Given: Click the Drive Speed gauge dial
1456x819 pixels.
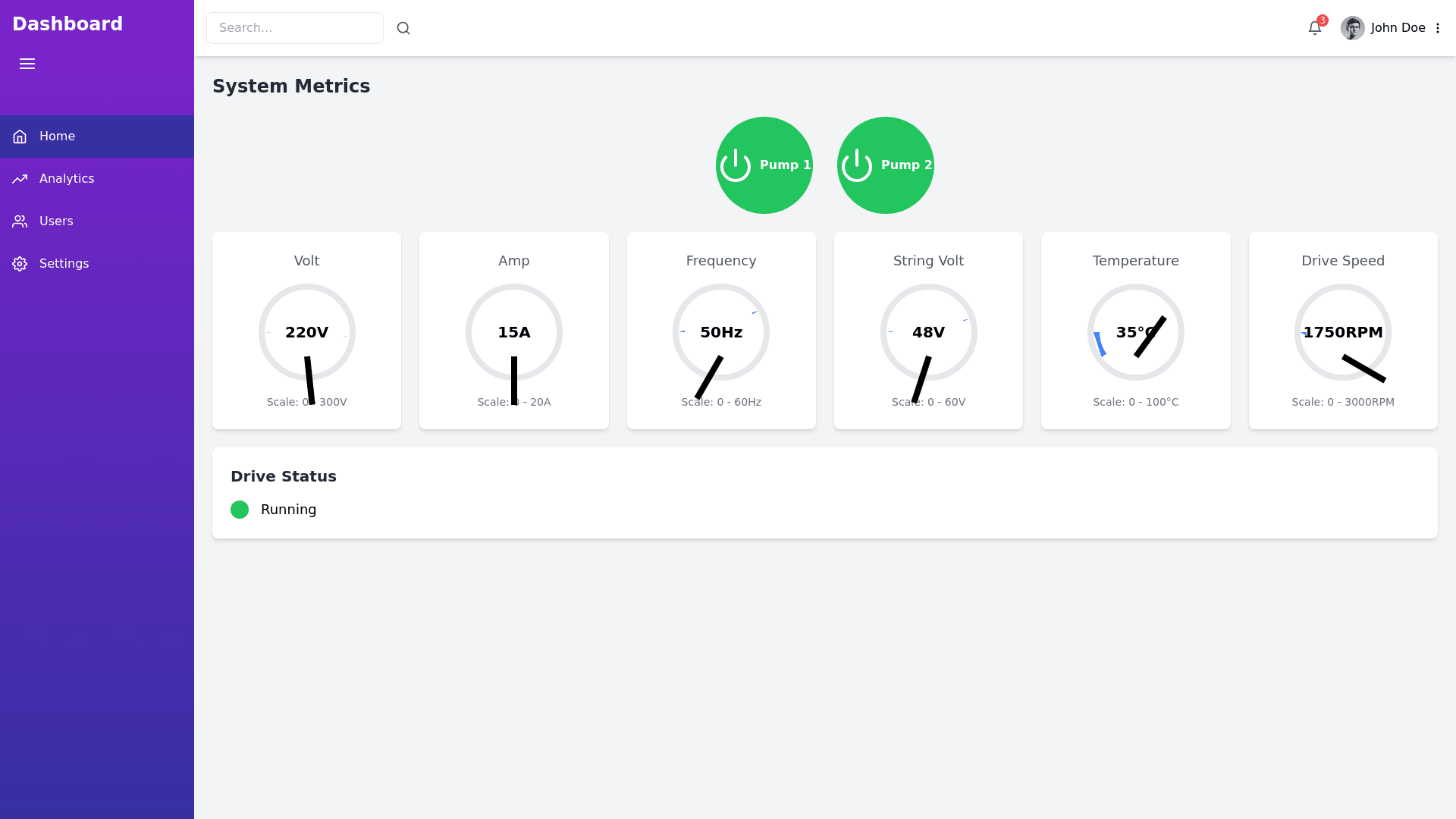Looking at the screenshot, I should click(1342, 332).
